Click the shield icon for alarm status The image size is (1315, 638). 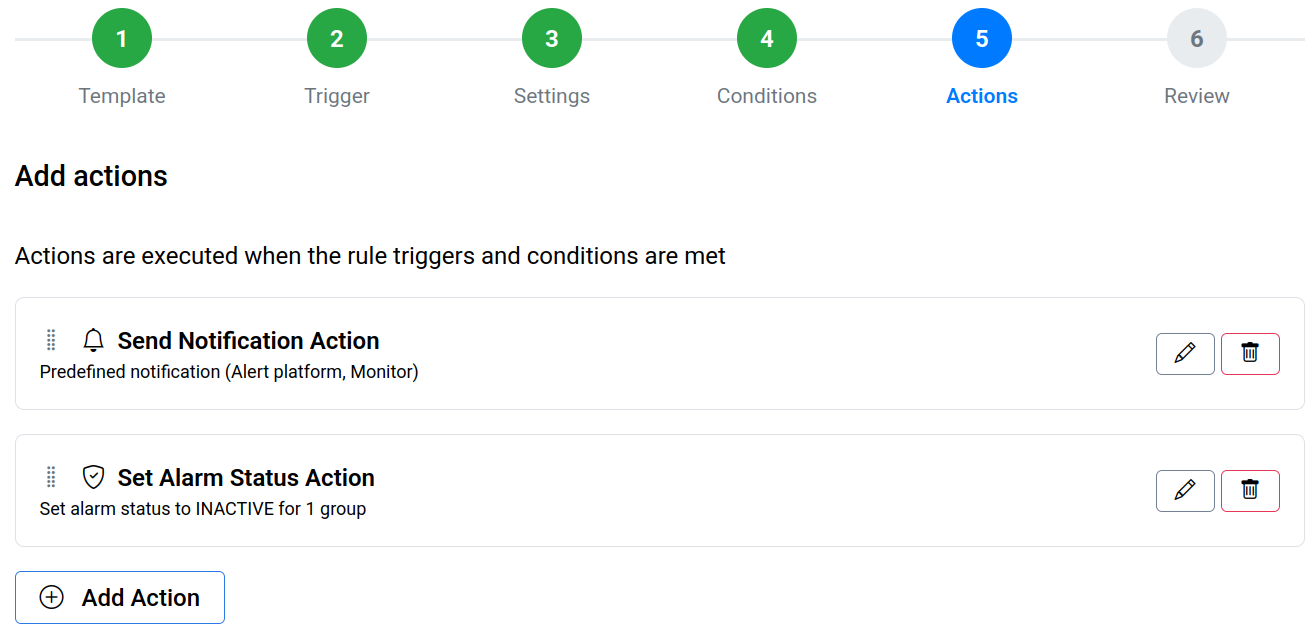[93, 478]
